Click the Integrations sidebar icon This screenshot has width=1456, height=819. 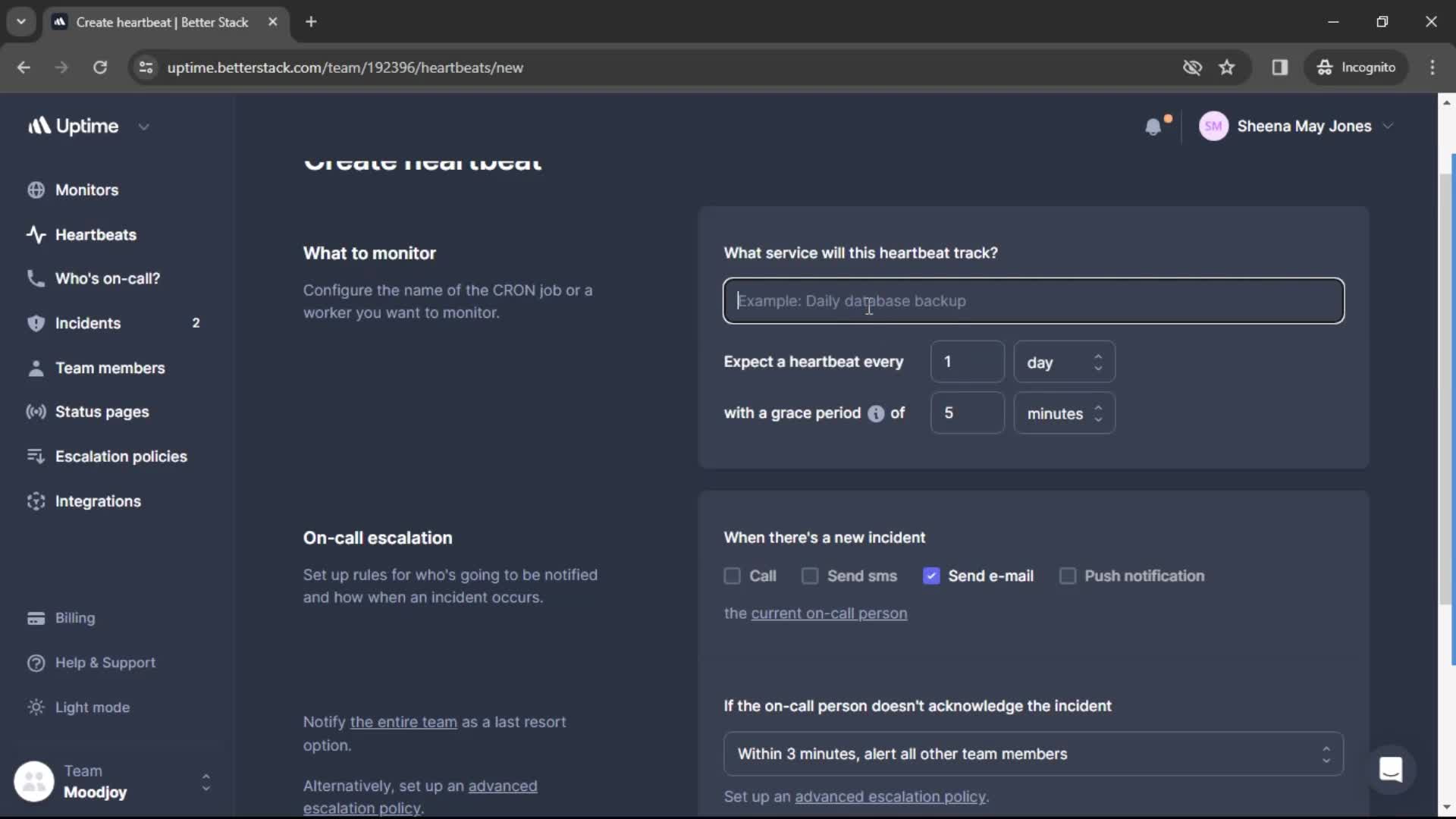coord(35,500)
